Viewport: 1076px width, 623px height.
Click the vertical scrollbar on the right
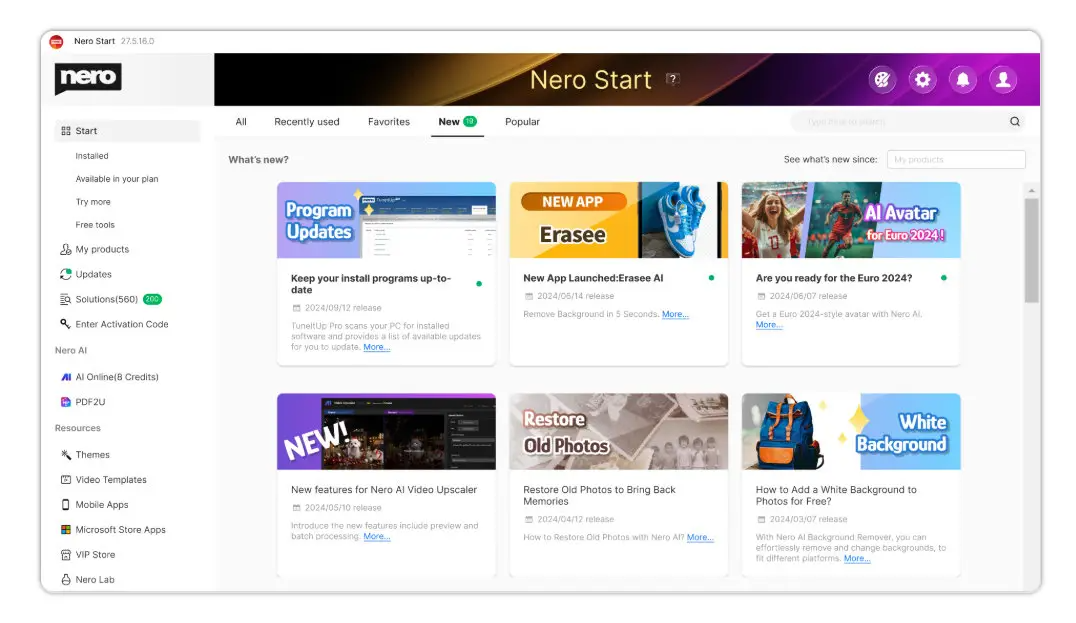pos(1031,250)
